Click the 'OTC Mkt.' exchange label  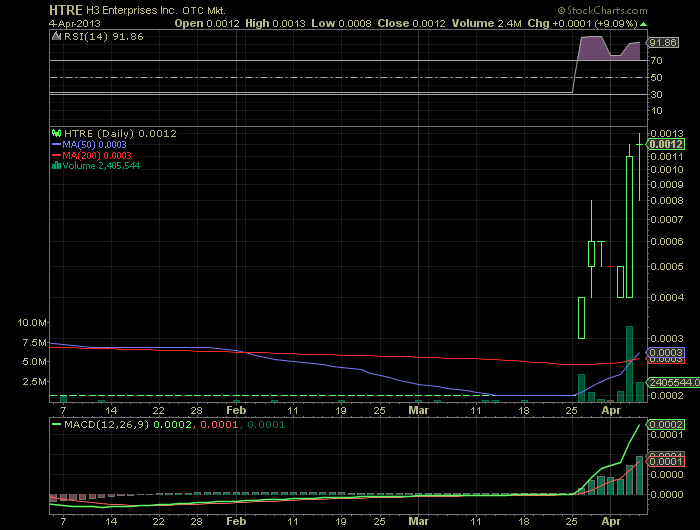(204, 11)
